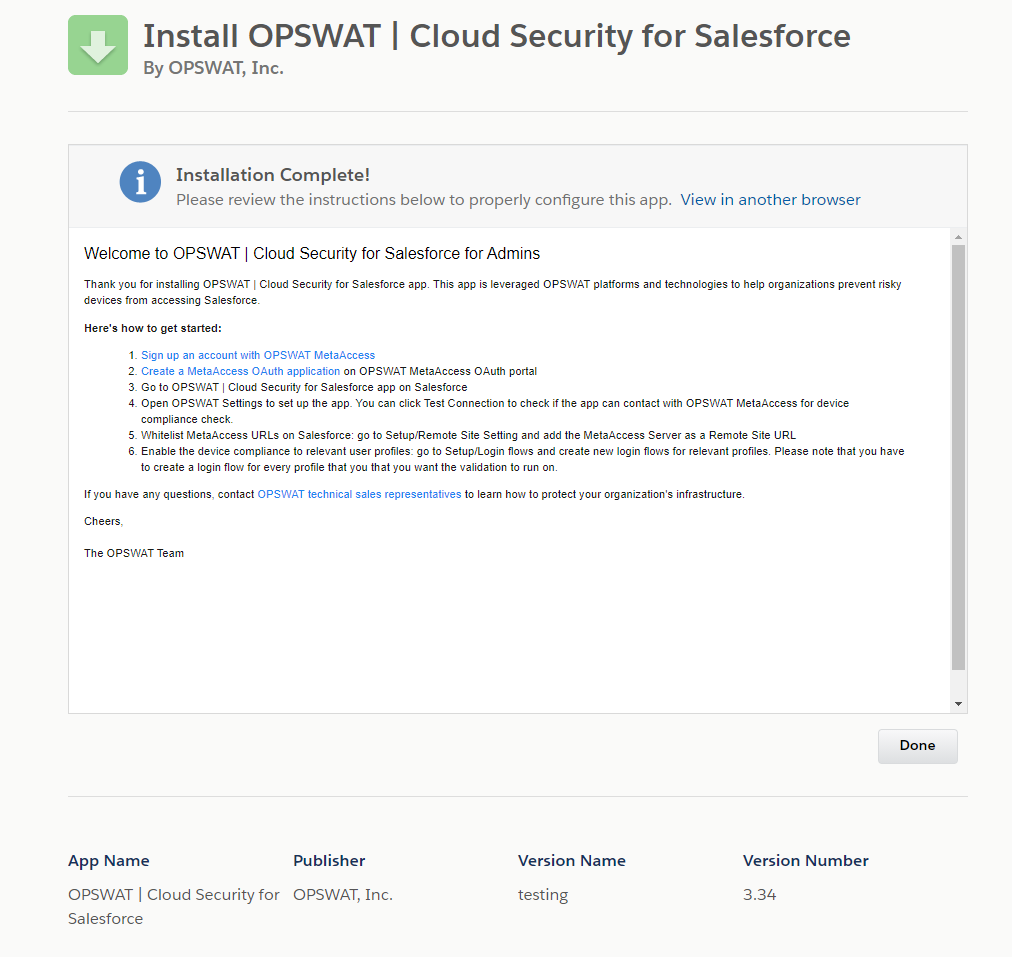Click the scrollbar track below the thumb
The height and width of the screenshot is (957, 1012).
pos(958,683)
